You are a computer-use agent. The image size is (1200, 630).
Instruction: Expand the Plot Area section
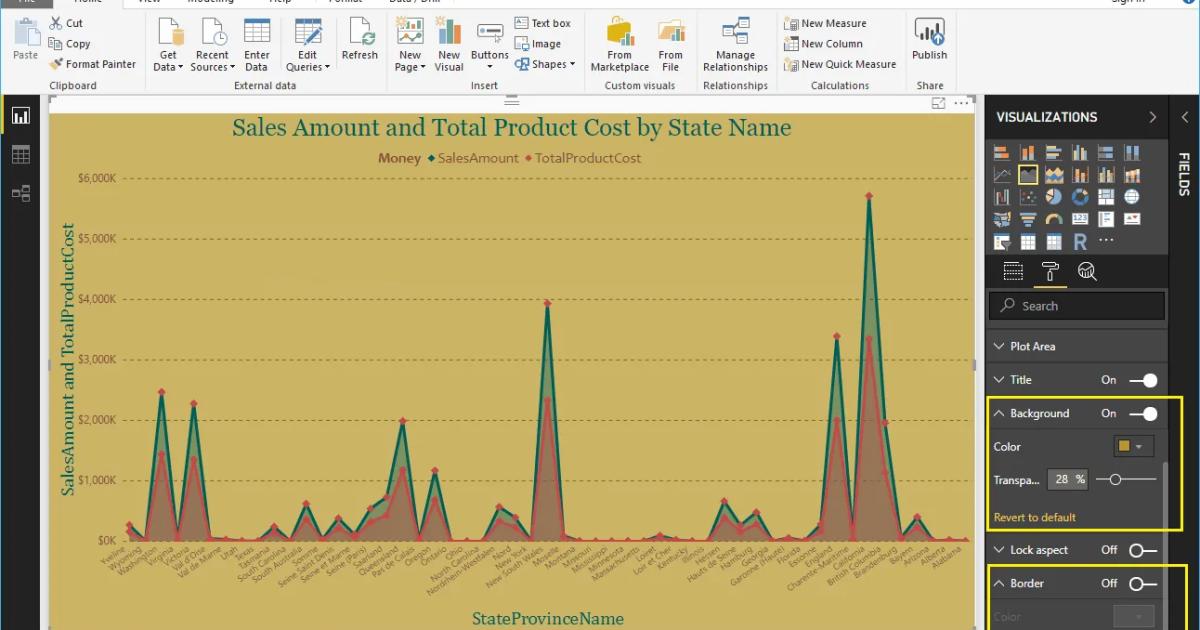[x=999, y=345]
